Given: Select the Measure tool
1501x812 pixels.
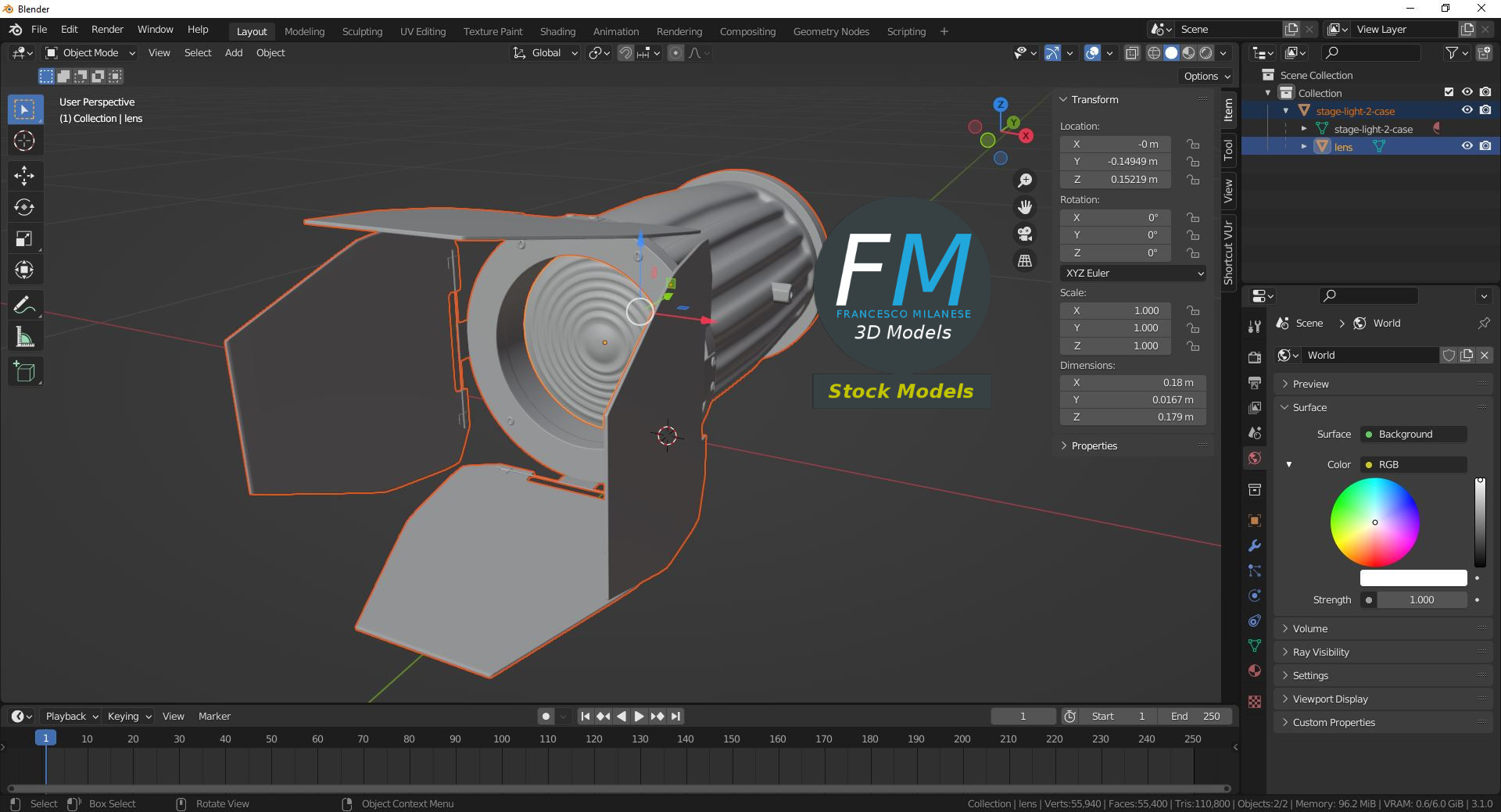Looking at the screenshot, I should (24, 338).
